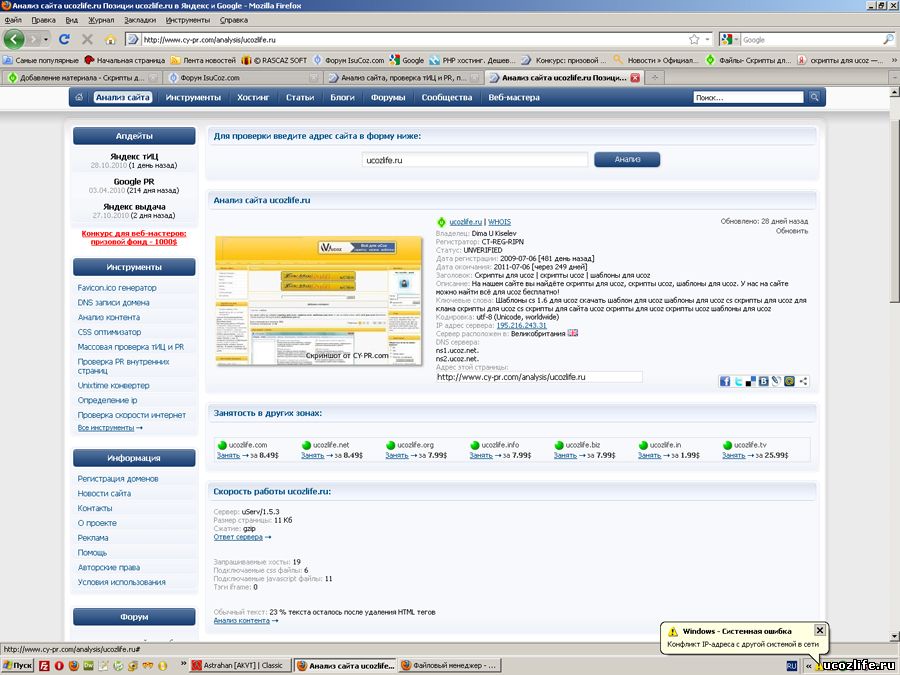This screenshot has height=675, width=900.
Task: Switch to the Форум IsuCoz.com tab
Action: point(242,77)
